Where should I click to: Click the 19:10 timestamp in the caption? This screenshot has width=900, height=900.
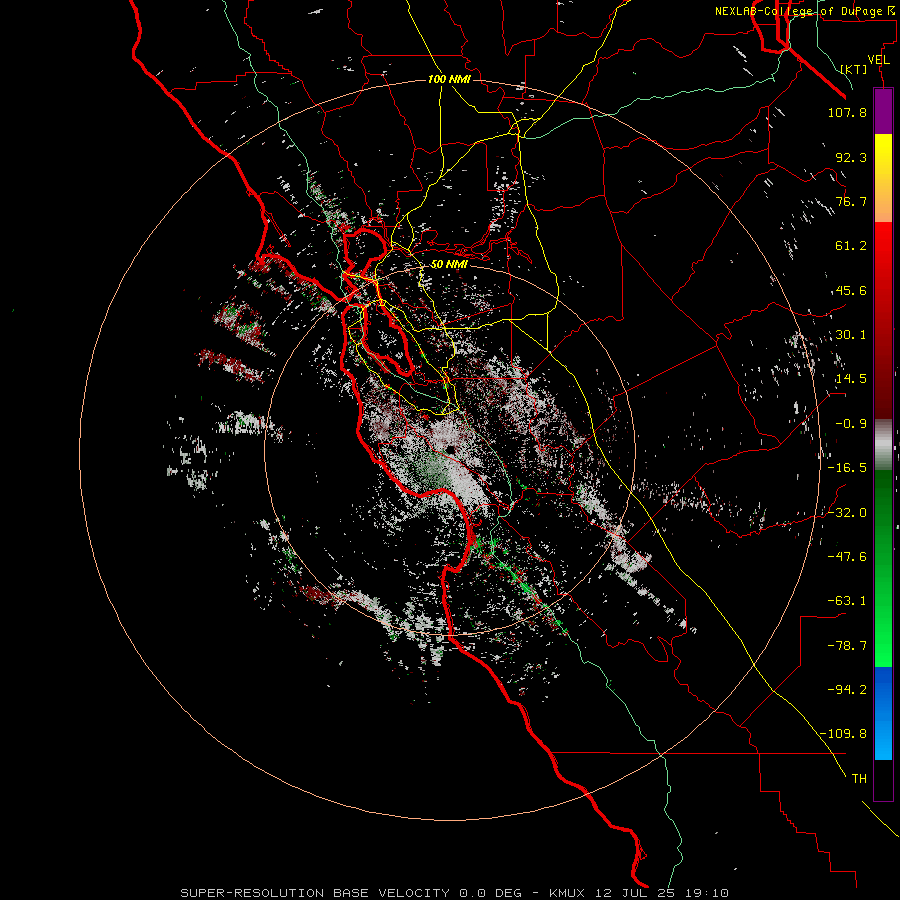707,893
